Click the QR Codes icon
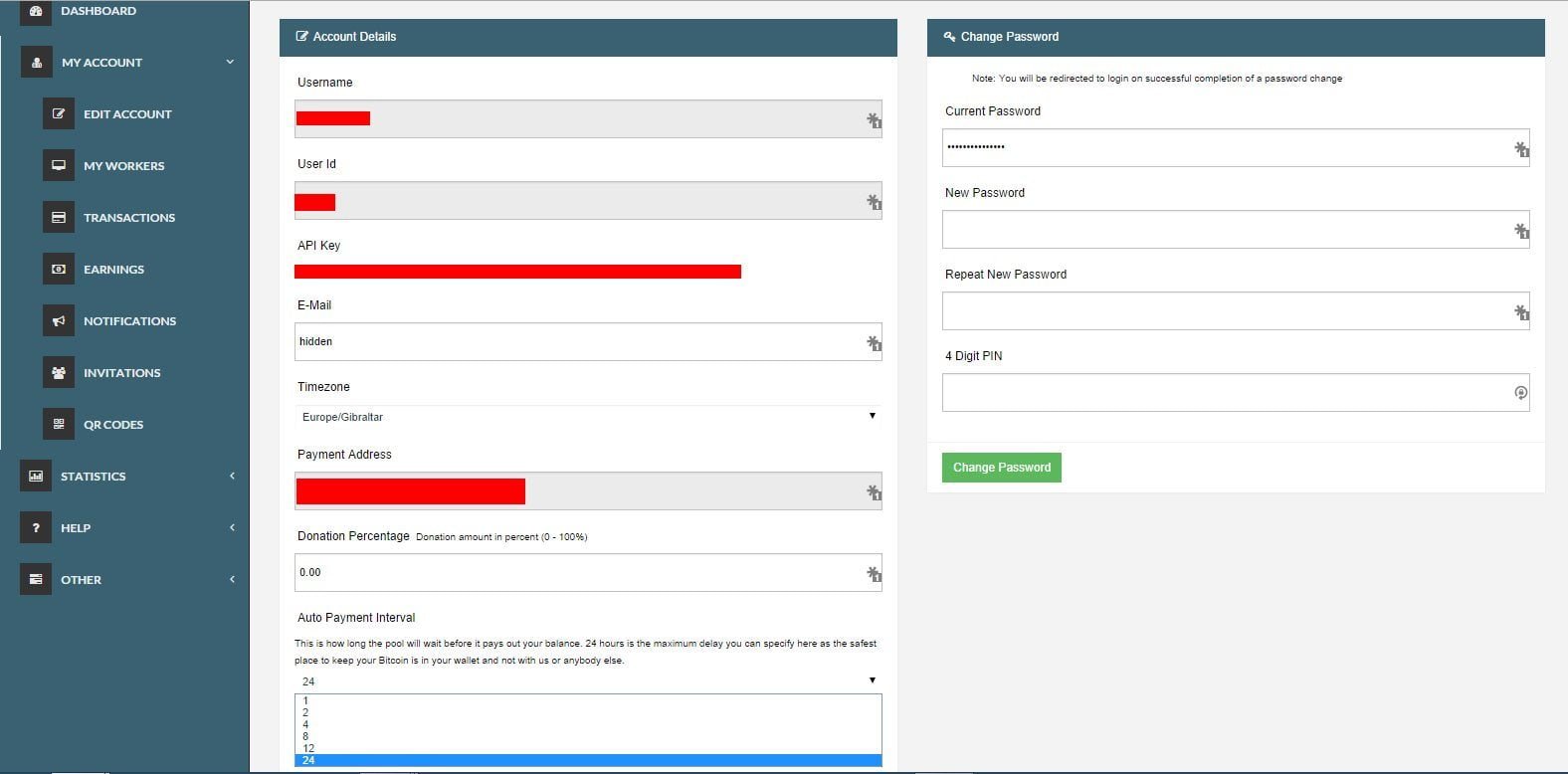 (59, 424)
